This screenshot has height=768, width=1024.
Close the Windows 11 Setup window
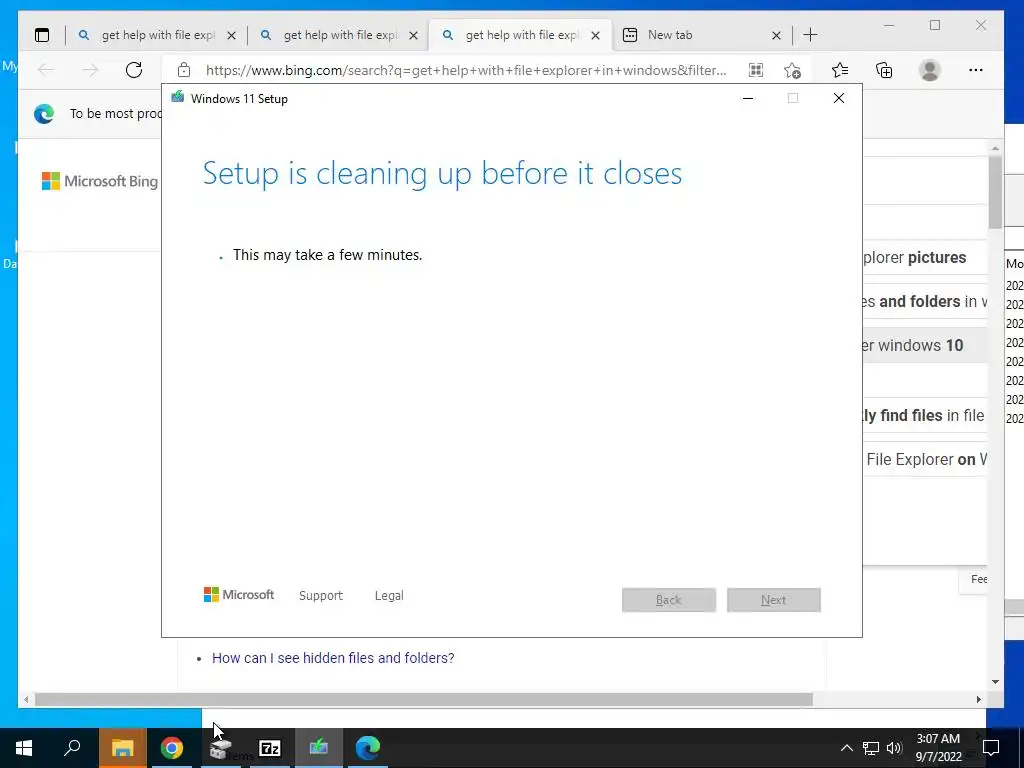click(839, 99)
